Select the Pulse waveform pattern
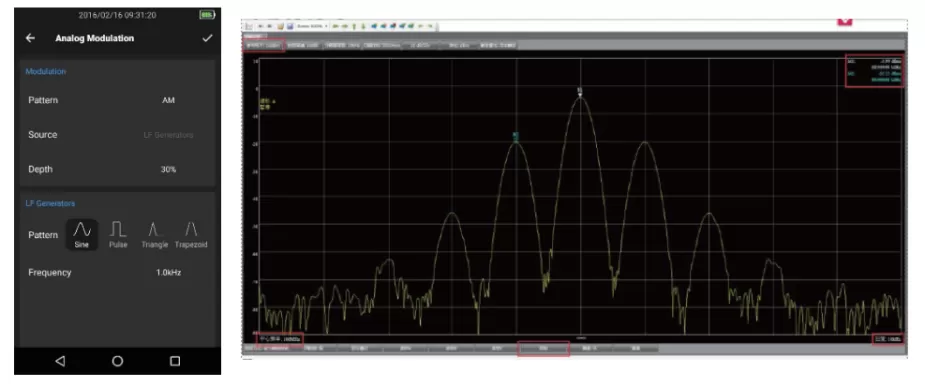Image resolution: width=925 pixels, height=387 pixels. pos(118,234)
